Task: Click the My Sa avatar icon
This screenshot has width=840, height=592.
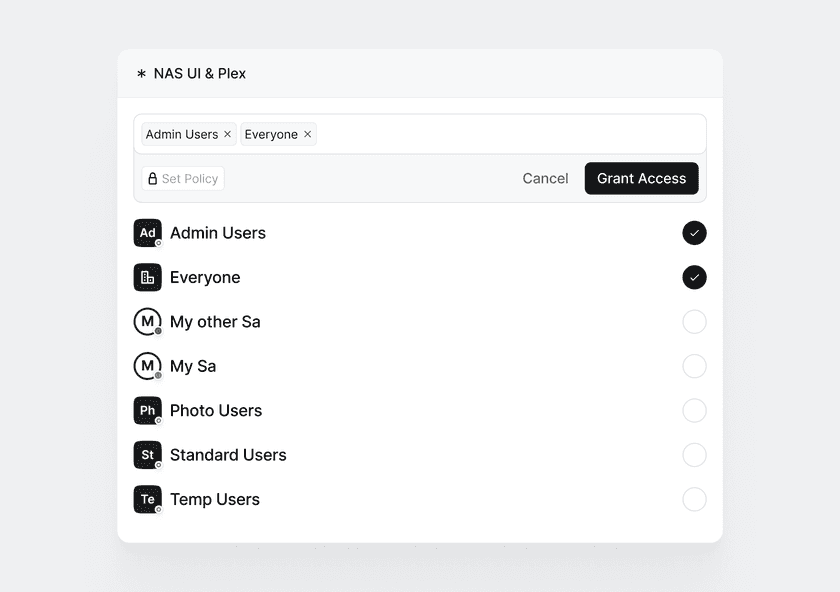Action: (x=147, y=366)
